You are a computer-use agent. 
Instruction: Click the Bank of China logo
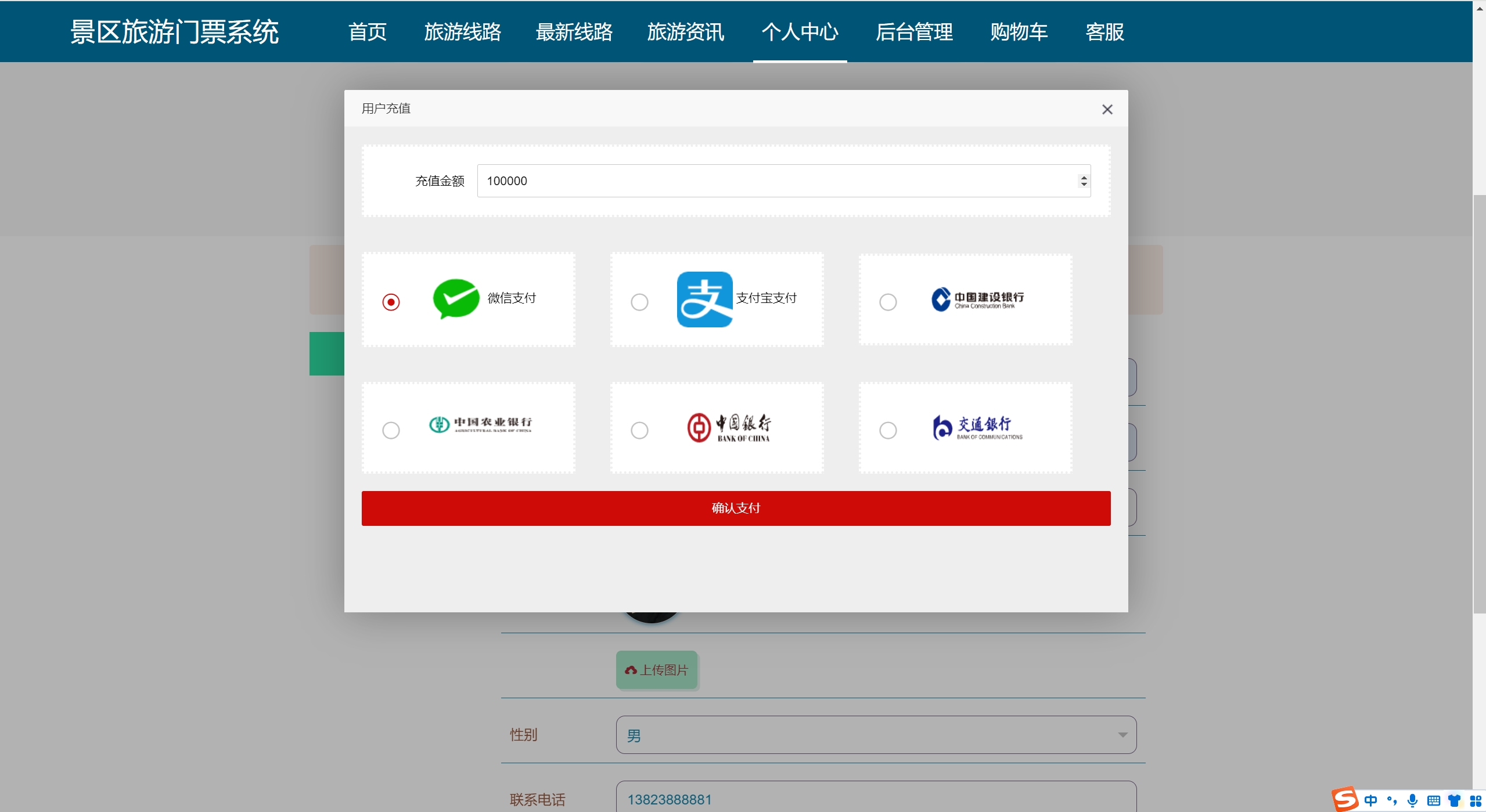(729, 428)
